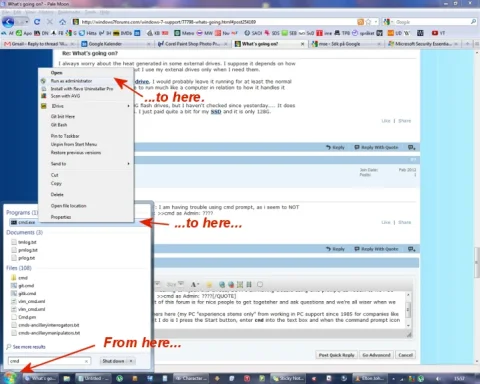The width and height of the screenshot is (480, 384).
Task: Click the cmd folder icon under Files
Action: pyautogui.click(x=14, y=278)
